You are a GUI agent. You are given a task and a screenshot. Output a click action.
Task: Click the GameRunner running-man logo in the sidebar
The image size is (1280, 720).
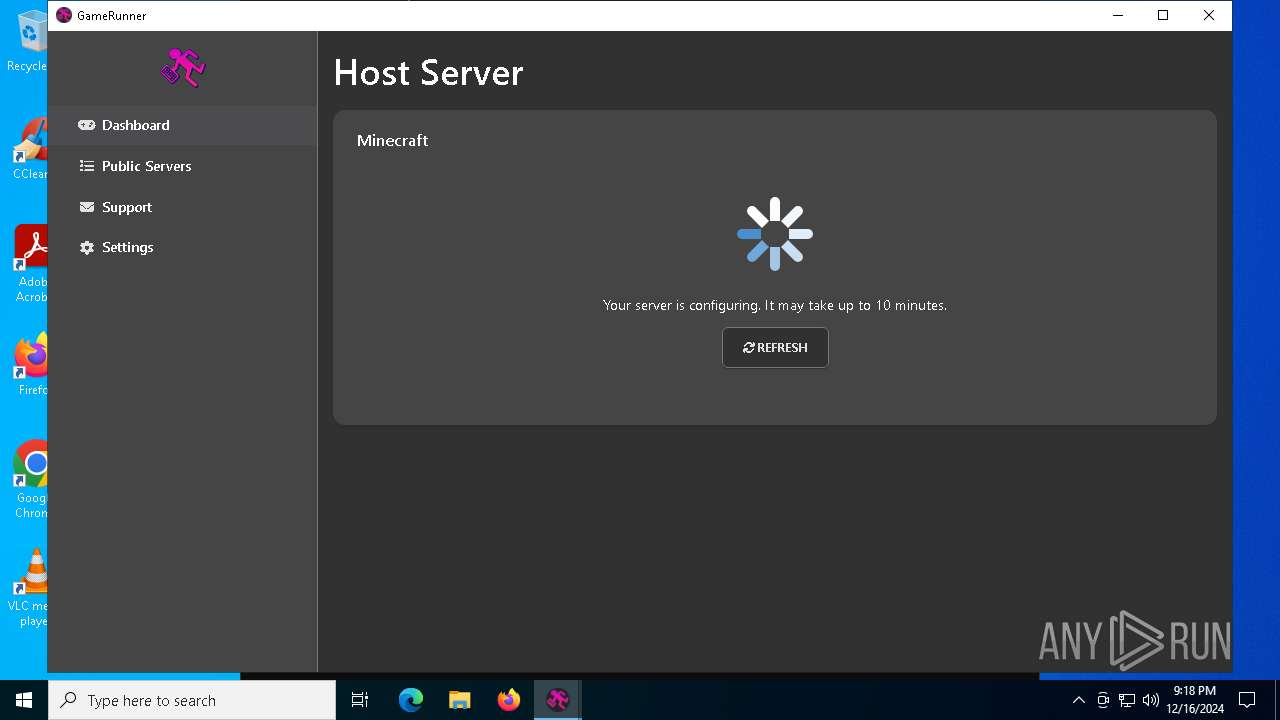point(183,67)
